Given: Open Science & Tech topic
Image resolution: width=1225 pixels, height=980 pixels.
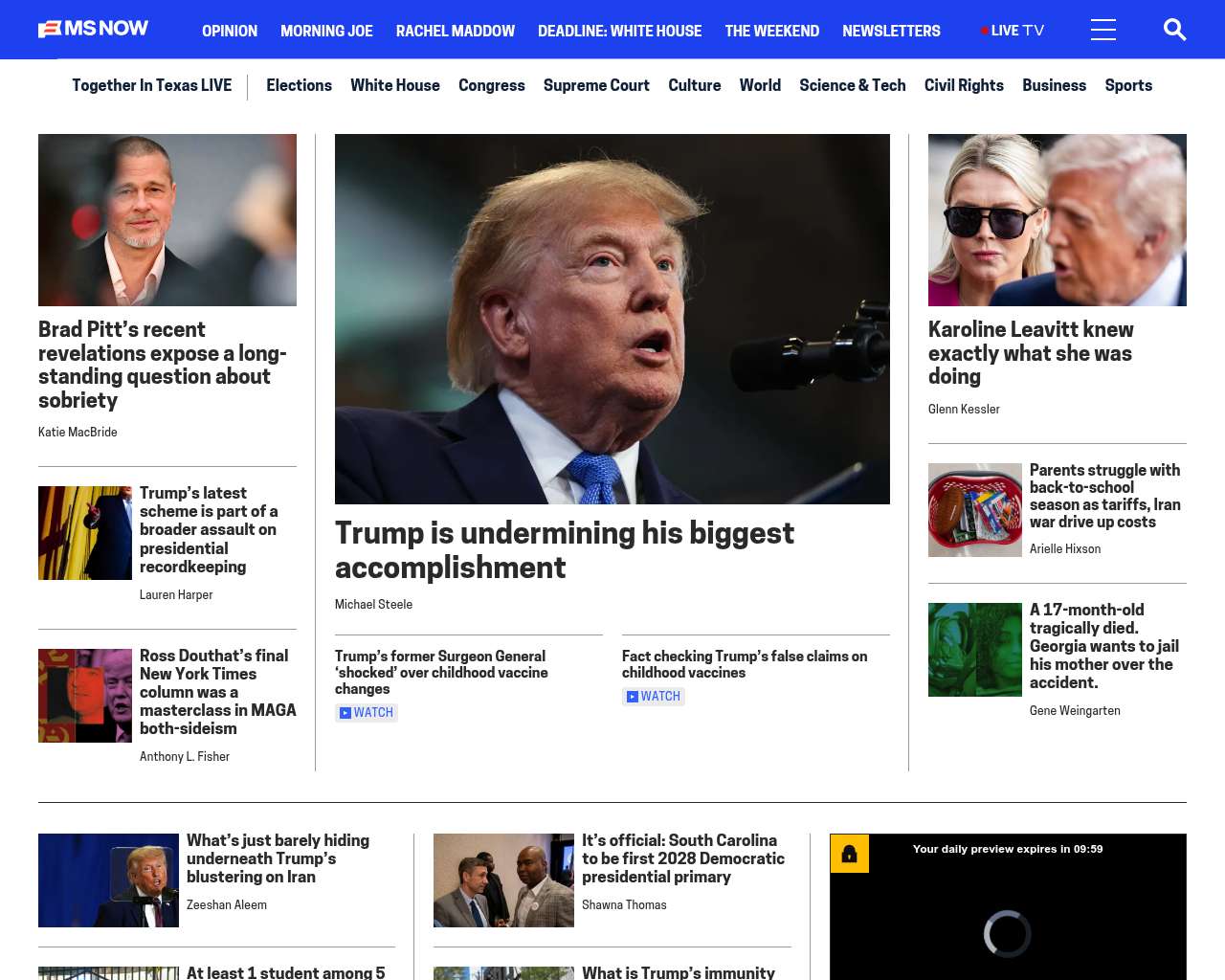Looking at the screenshot, I should pyautogui.click(x=853, y=85).
